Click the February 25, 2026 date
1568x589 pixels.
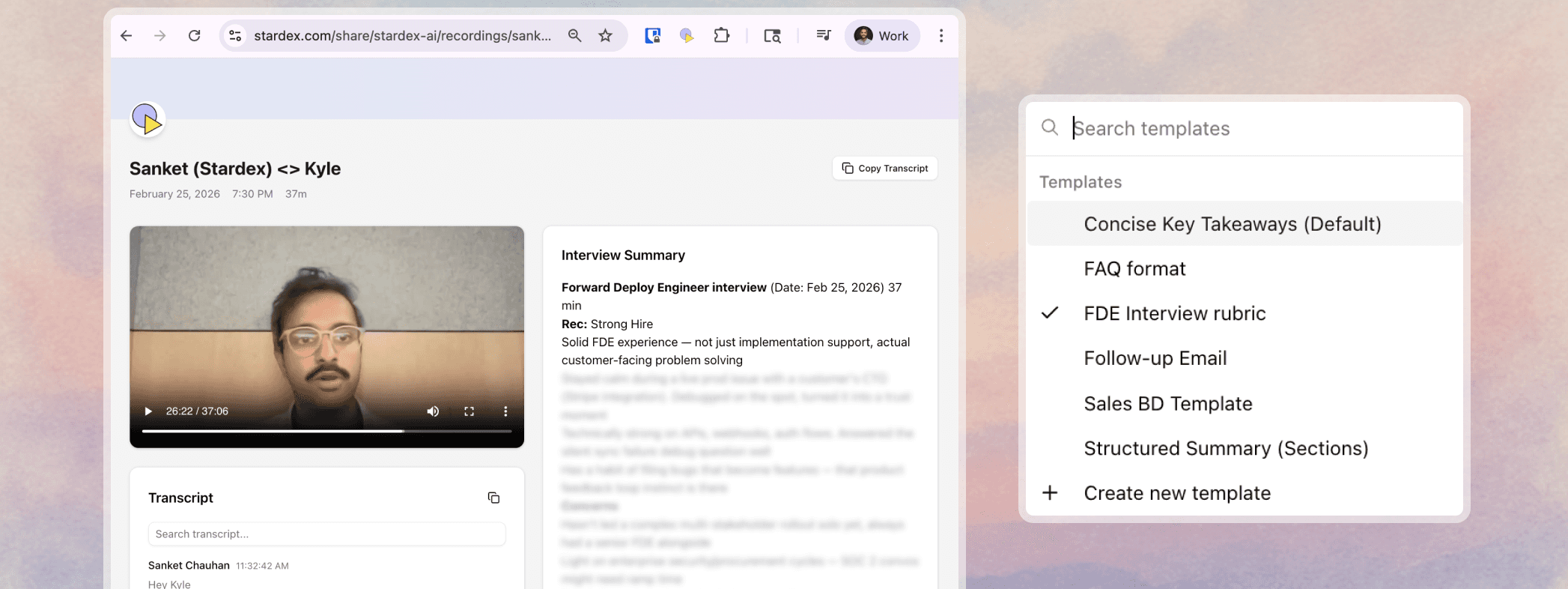click(174, 194)
